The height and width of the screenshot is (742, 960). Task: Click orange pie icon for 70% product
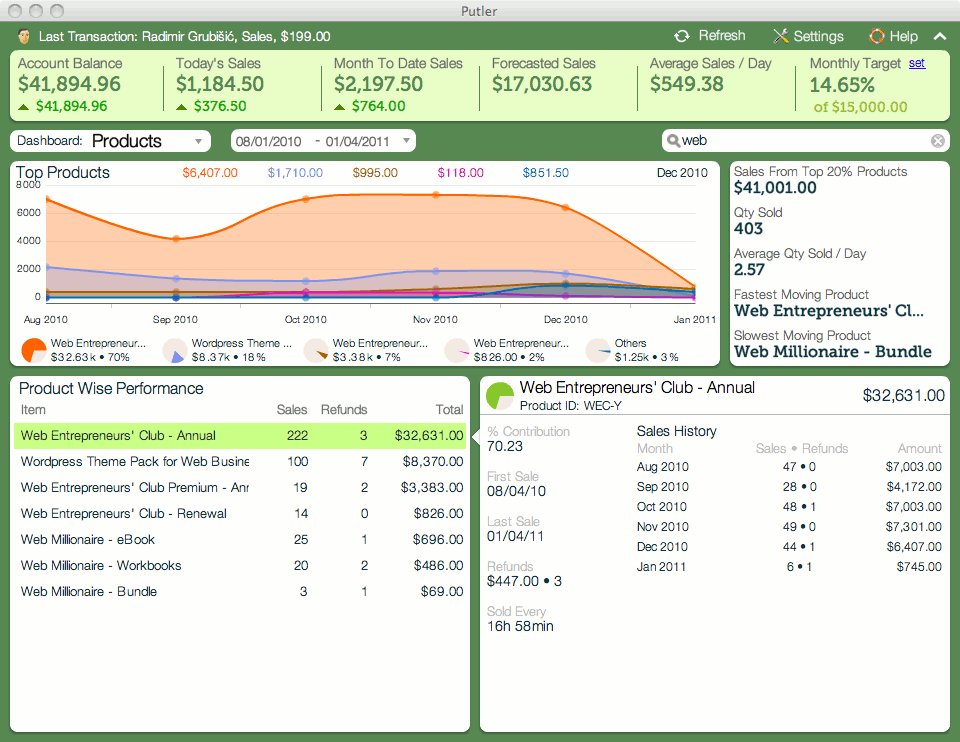coord(34,350)
